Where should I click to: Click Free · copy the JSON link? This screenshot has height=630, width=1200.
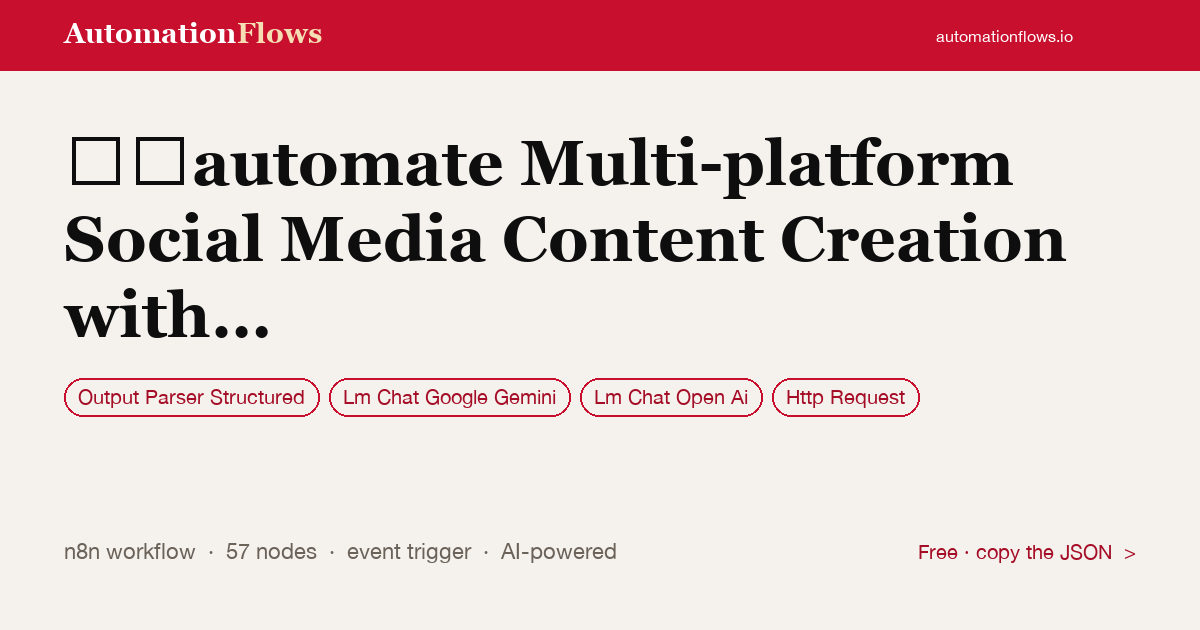(x=1027, y=552)
